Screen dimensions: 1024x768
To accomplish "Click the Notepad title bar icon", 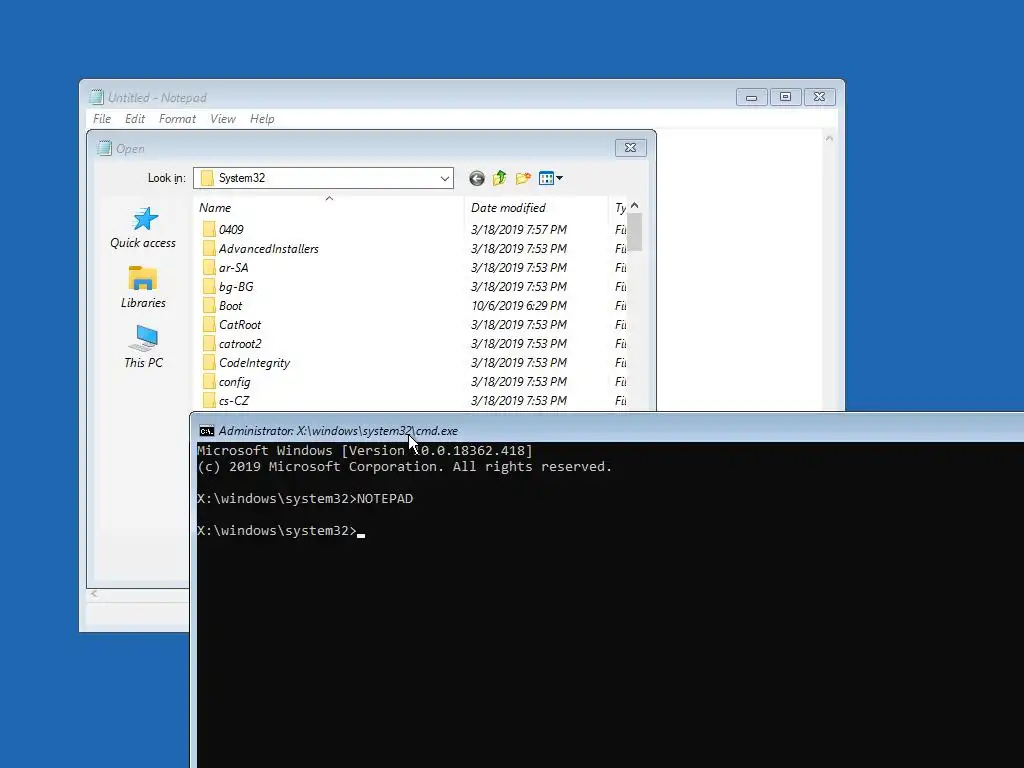I will [96, 97].
